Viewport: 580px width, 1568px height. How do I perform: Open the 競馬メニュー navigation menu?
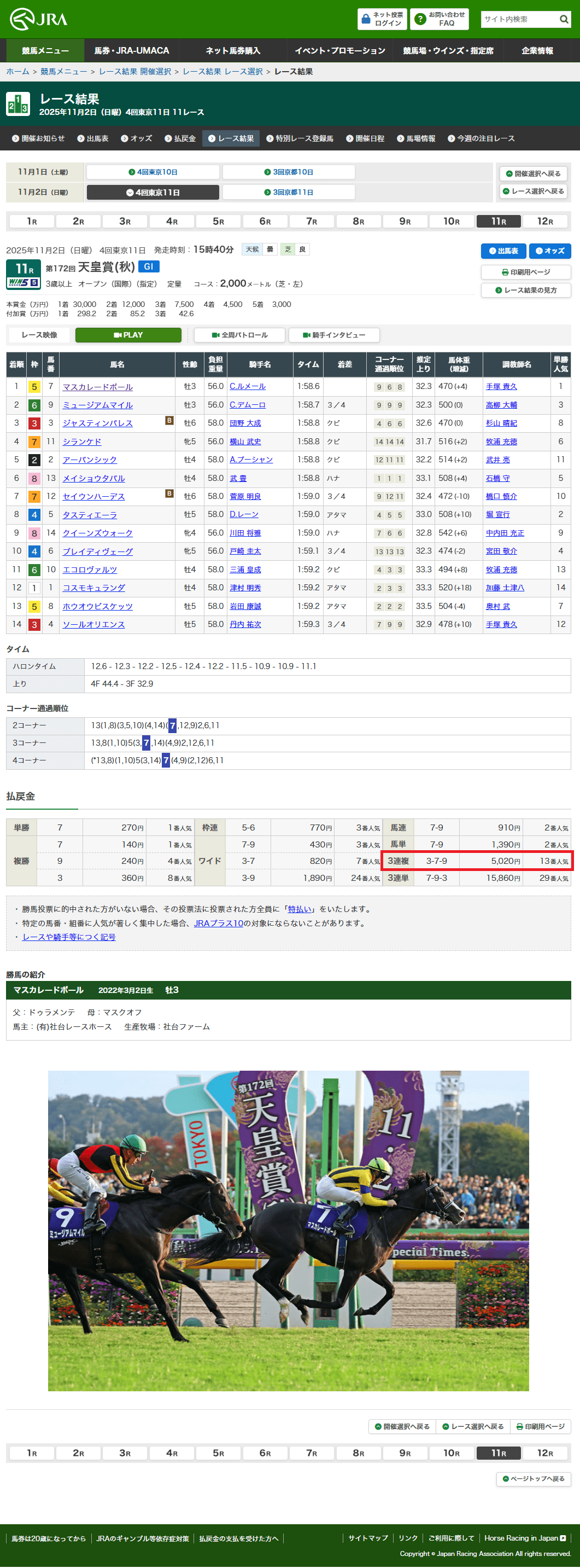point(45,50)
